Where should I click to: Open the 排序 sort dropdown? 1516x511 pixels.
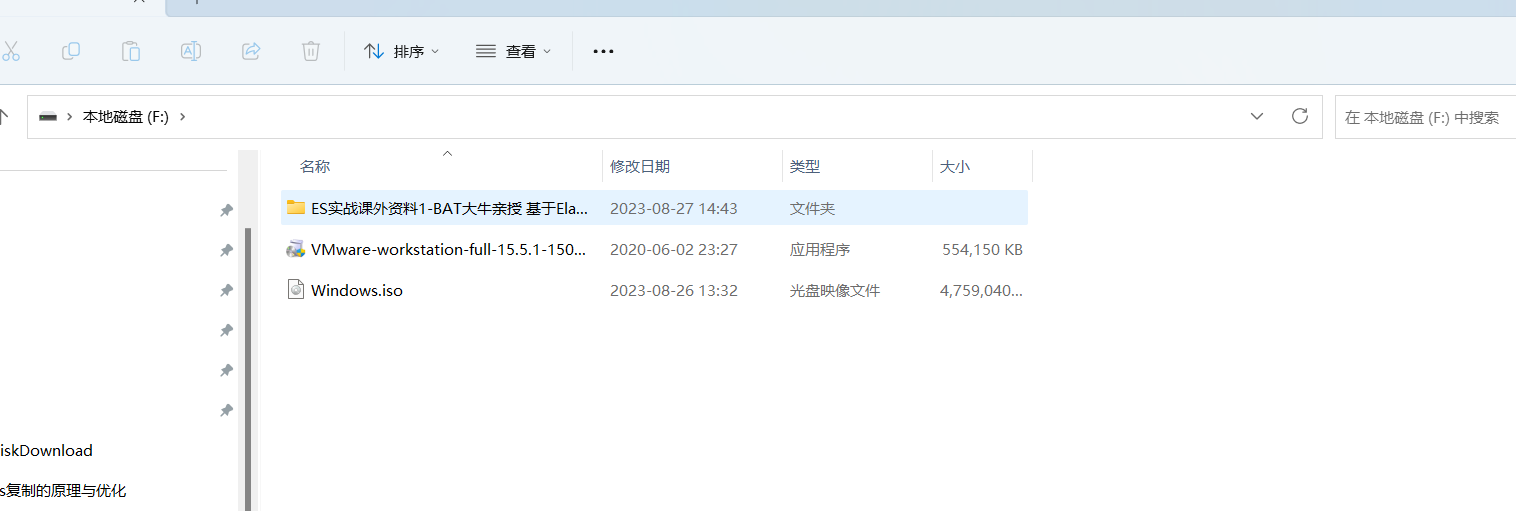pos(401,51)
